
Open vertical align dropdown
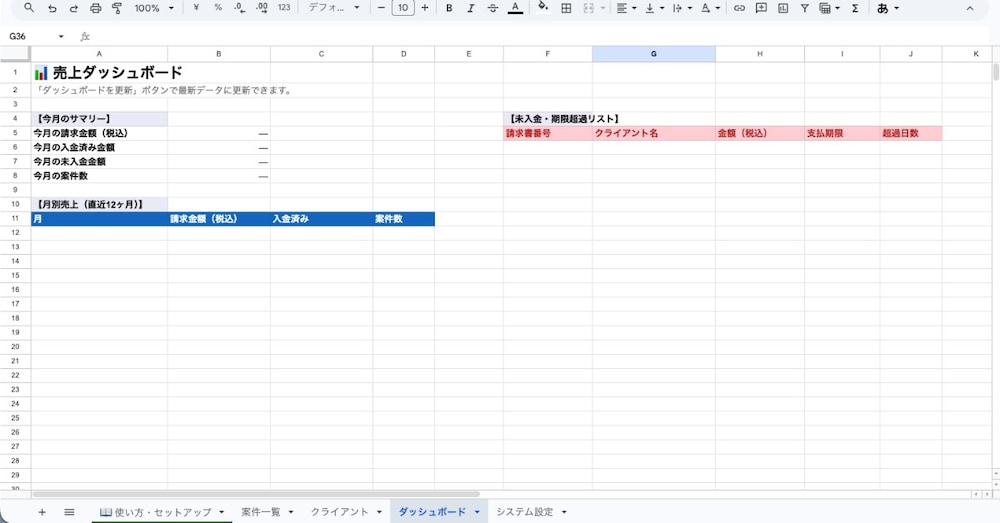point(654,8)
